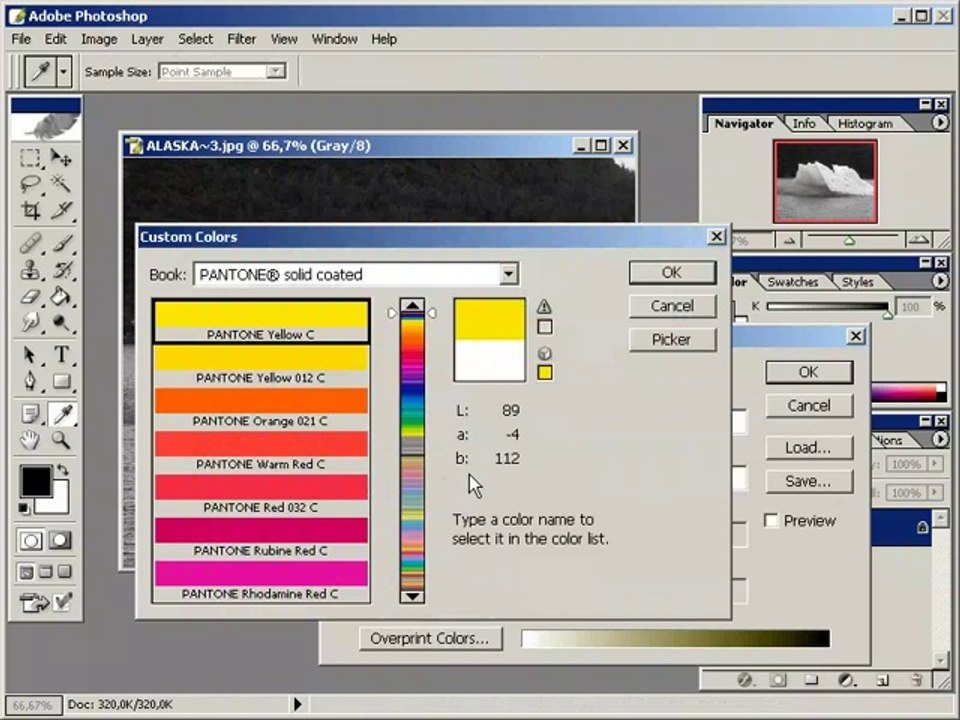Screen dimensions: 960x720
Task: Select the Blur tool
Action: pyautogui.click(x=29, y=322)
